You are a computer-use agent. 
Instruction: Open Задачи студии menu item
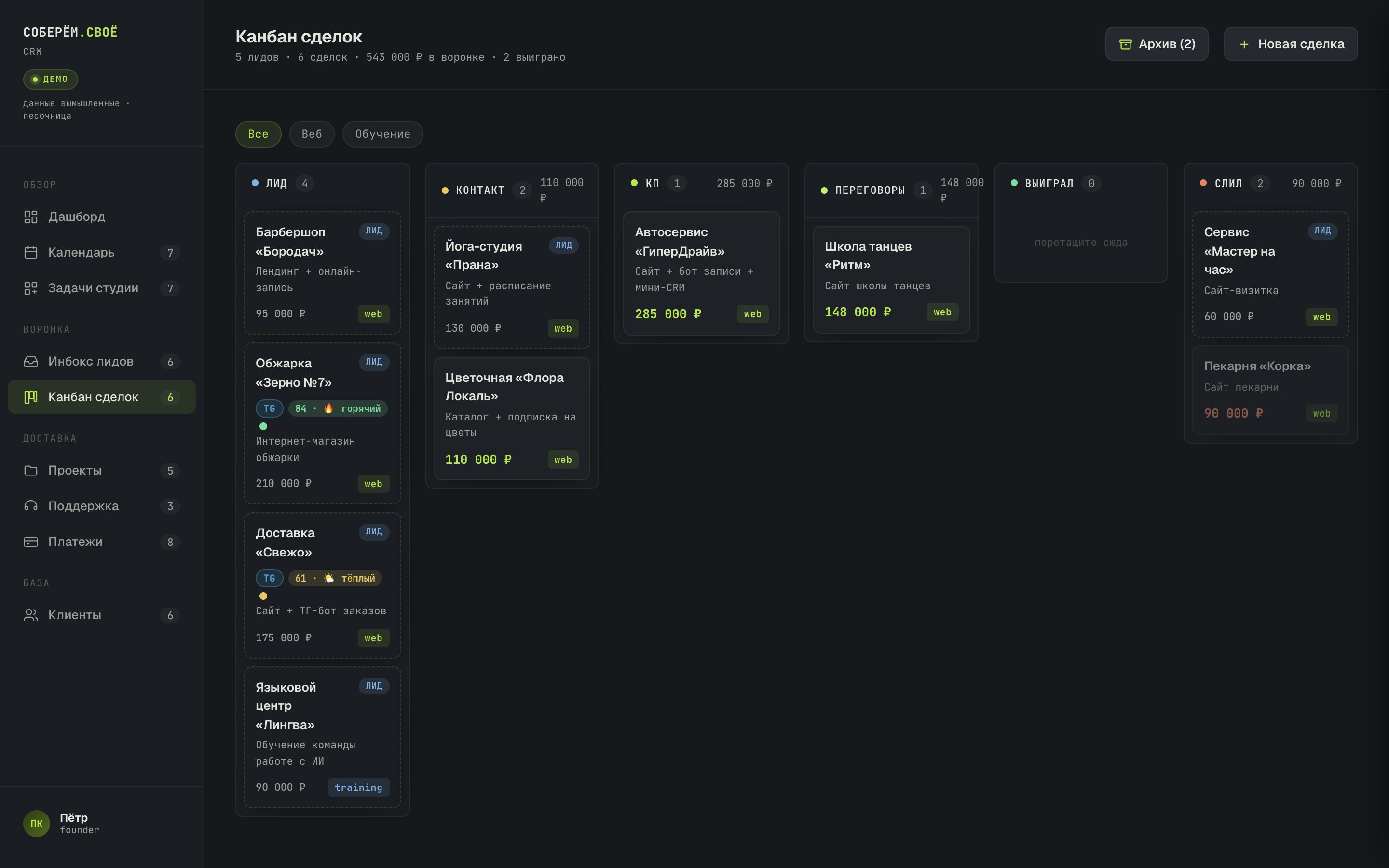click(102, 288)
